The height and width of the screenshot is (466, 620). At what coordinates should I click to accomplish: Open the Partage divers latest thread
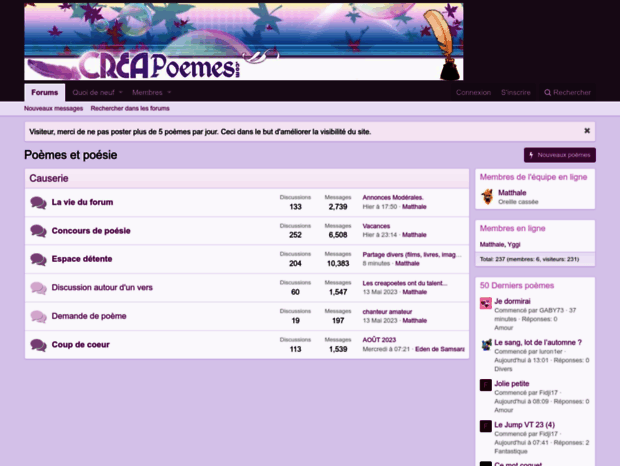412,255
